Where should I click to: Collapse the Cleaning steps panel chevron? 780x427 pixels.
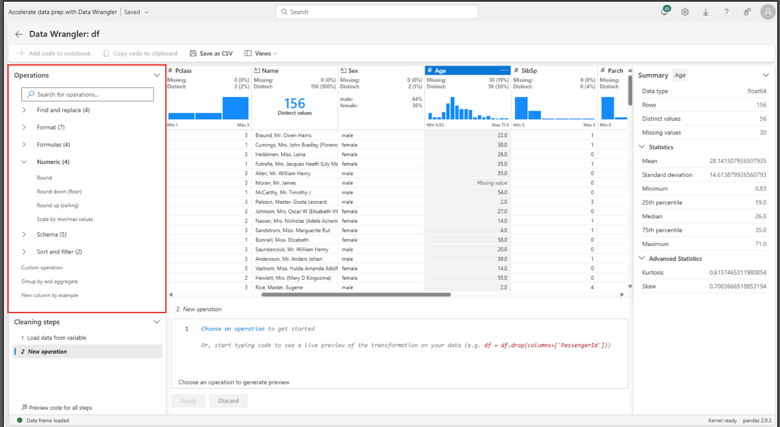tap(157, 322)
